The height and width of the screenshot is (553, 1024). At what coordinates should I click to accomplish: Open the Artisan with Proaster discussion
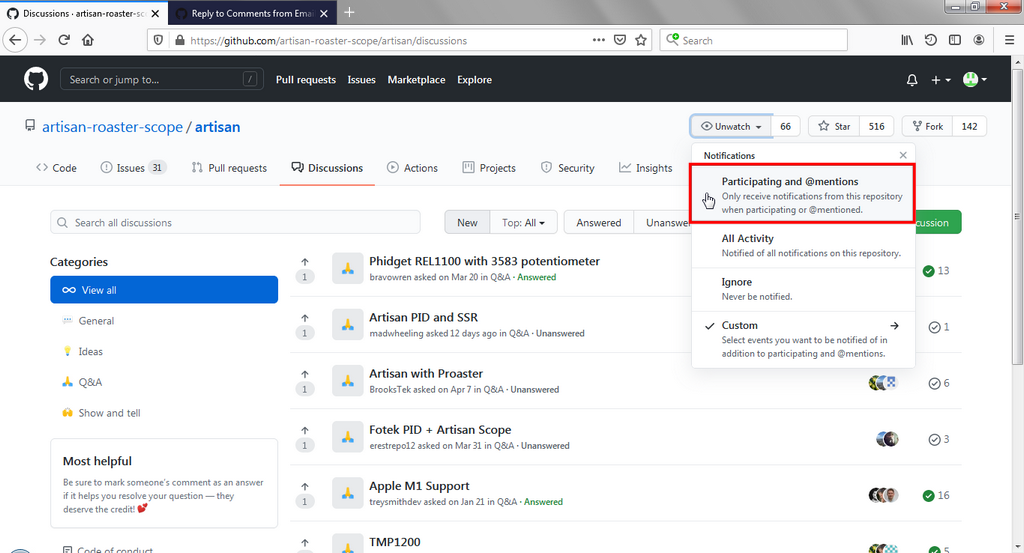[426, 373]
